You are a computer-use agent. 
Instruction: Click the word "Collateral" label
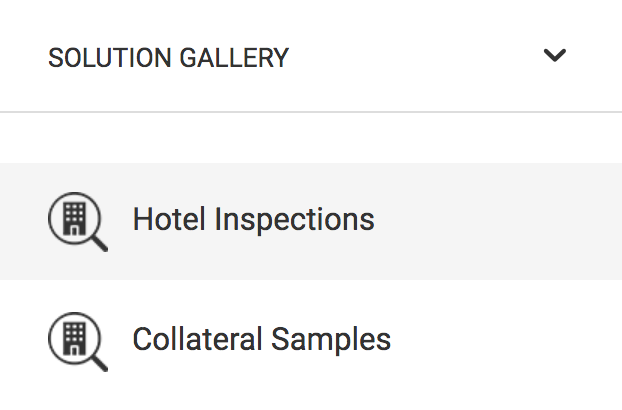(198, 339)
